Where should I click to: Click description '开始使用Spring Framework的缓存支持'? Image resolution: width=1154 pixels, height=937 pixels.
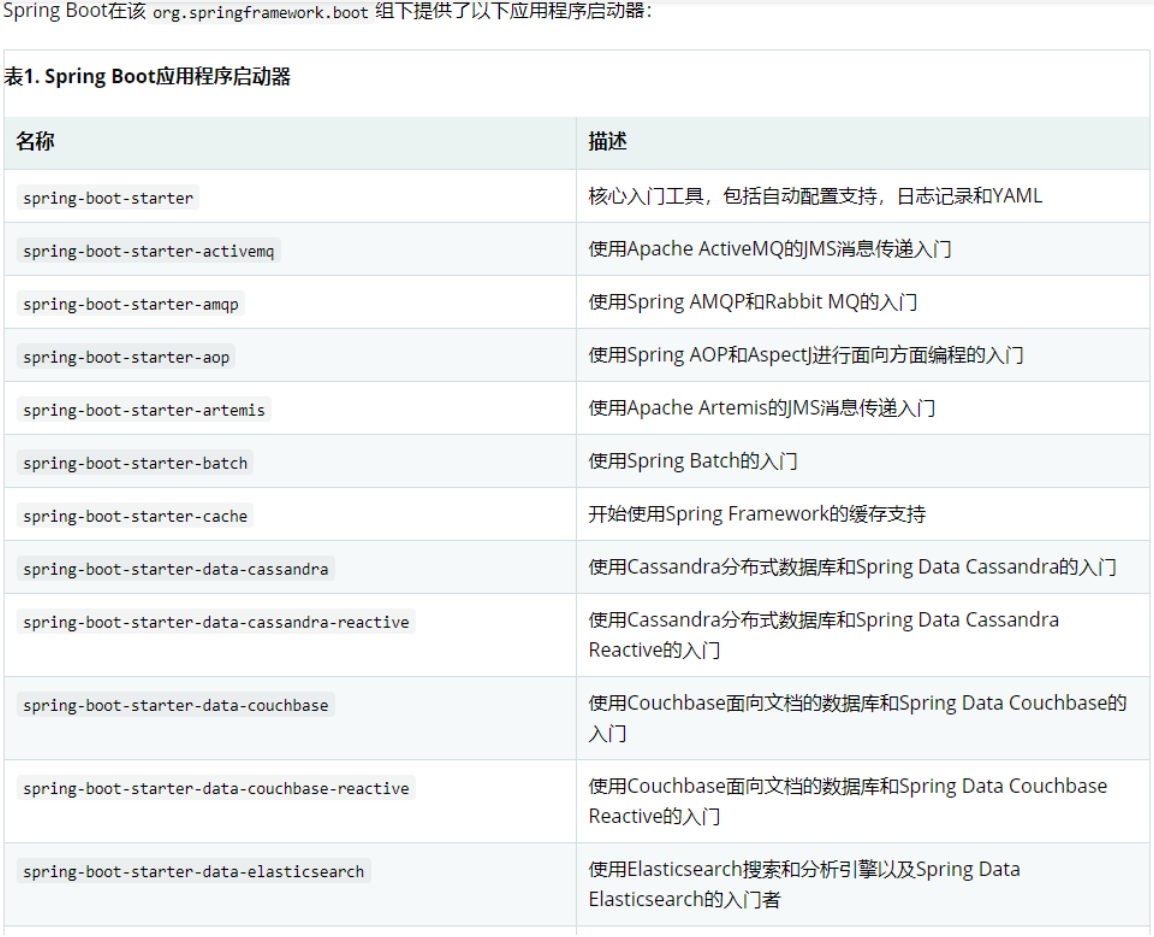tap(757, 514)
